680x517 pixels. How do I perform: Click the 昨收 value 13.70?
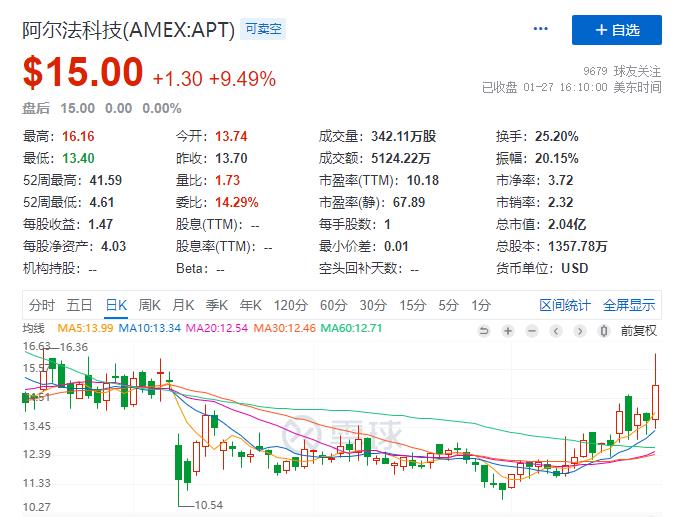[231, 158]
